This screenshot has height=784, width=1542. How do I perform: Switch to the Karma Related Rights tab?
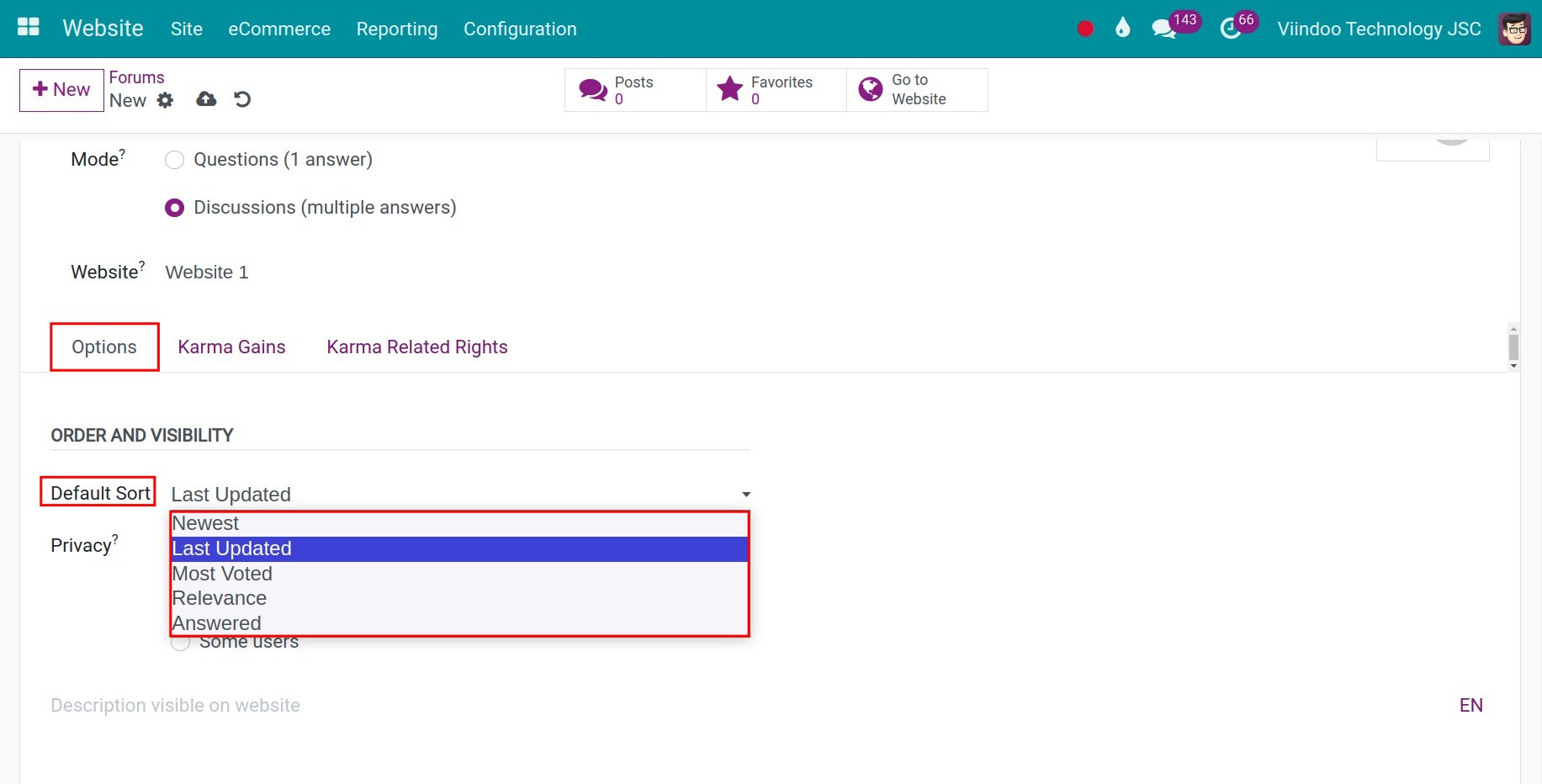417,347
